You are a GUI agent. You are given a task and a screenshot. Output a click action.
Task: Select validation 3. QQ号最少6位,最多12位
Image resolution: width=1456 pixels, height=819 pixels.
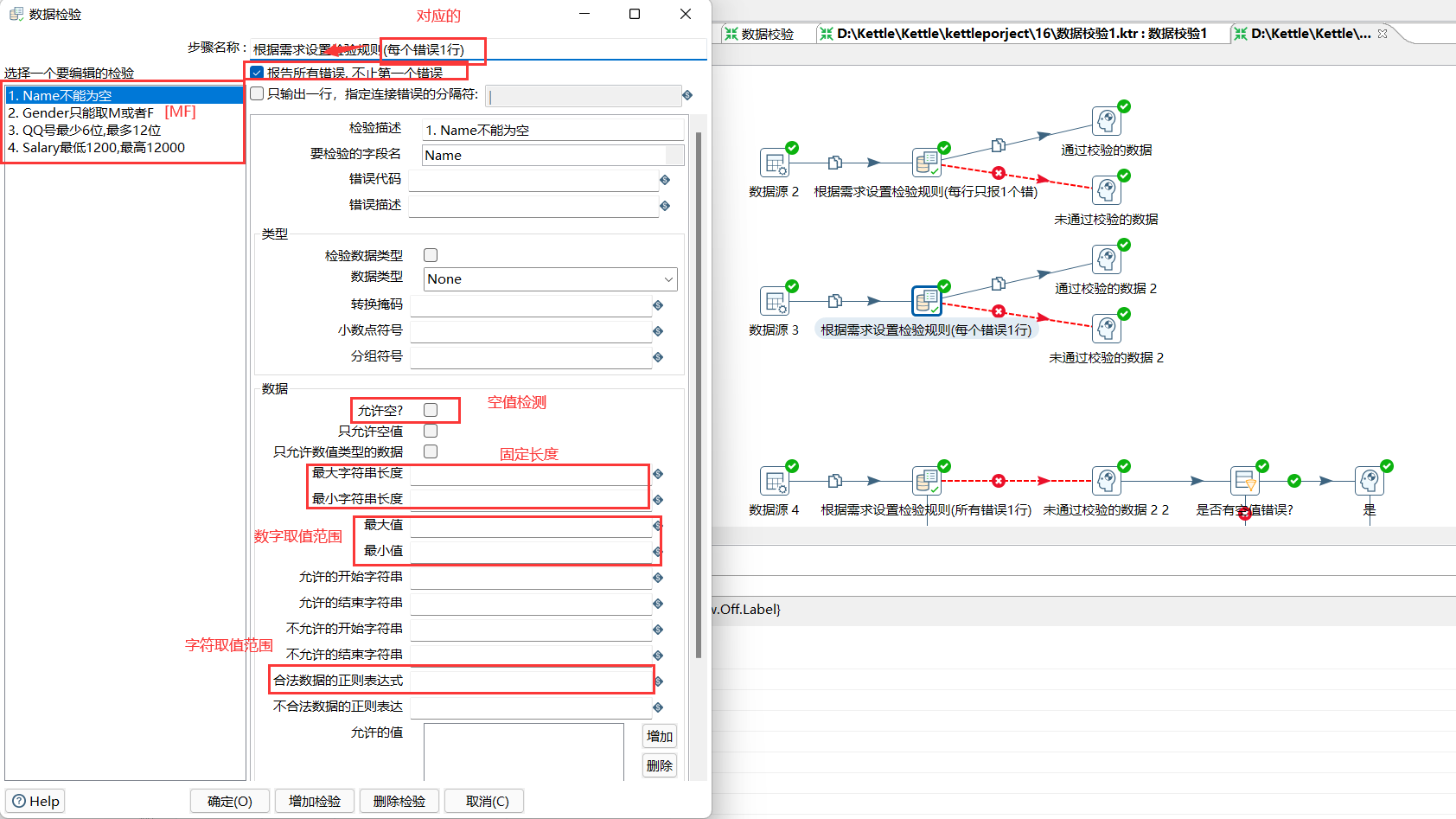tap(125, 130)
